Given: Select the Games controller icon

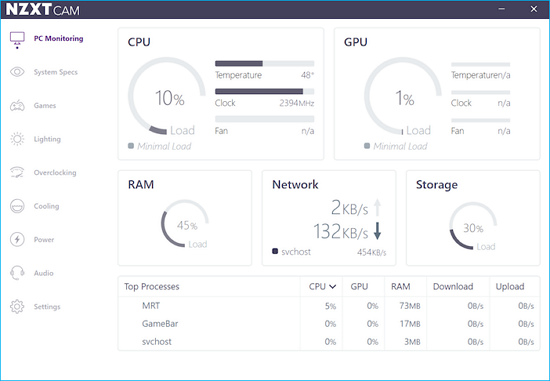Looking at the screenshot, I should tap(17, 105).
